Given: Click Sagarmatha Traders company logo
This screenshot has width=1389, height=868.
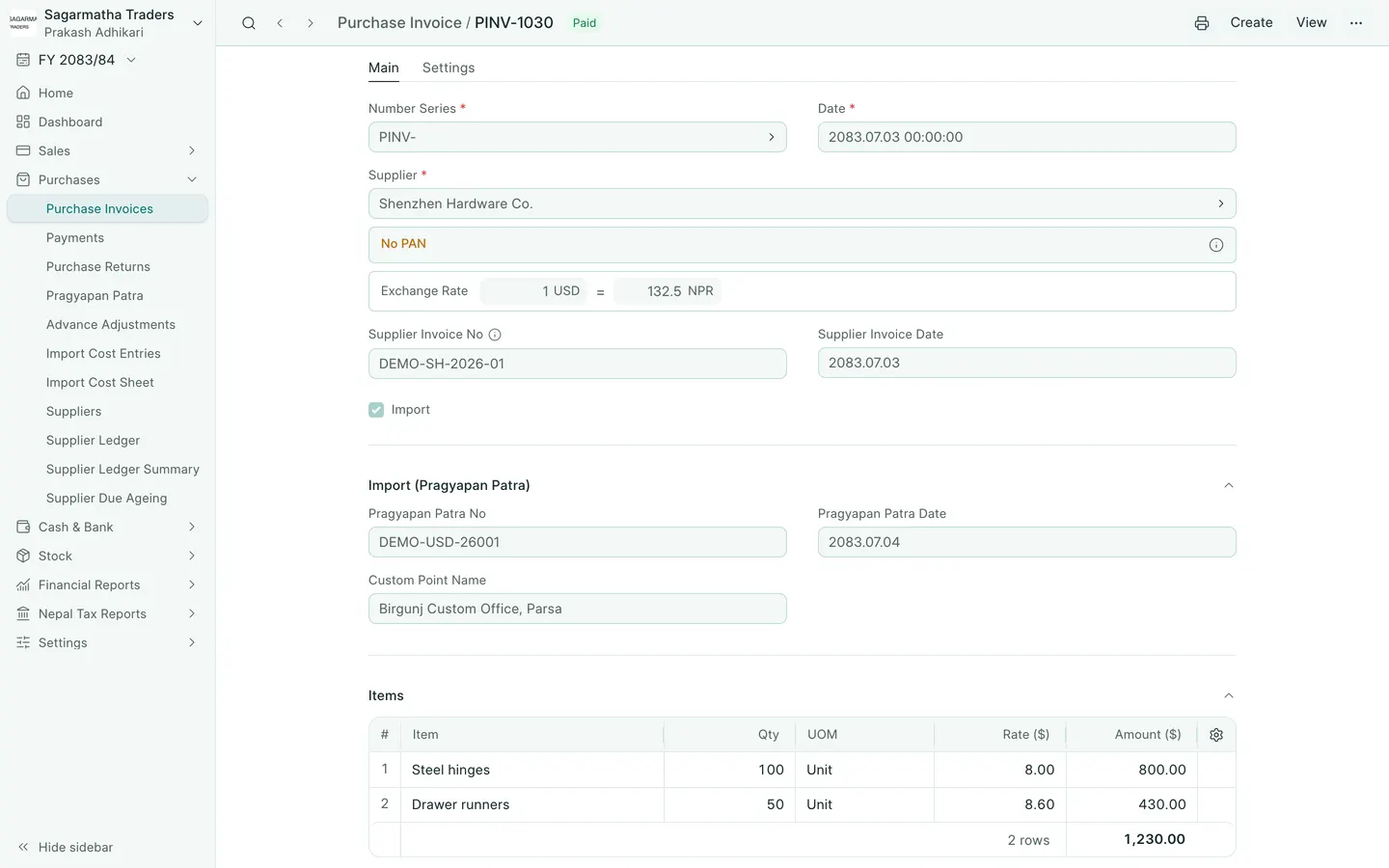Looking at the screenshot, I should click(23, 22).
